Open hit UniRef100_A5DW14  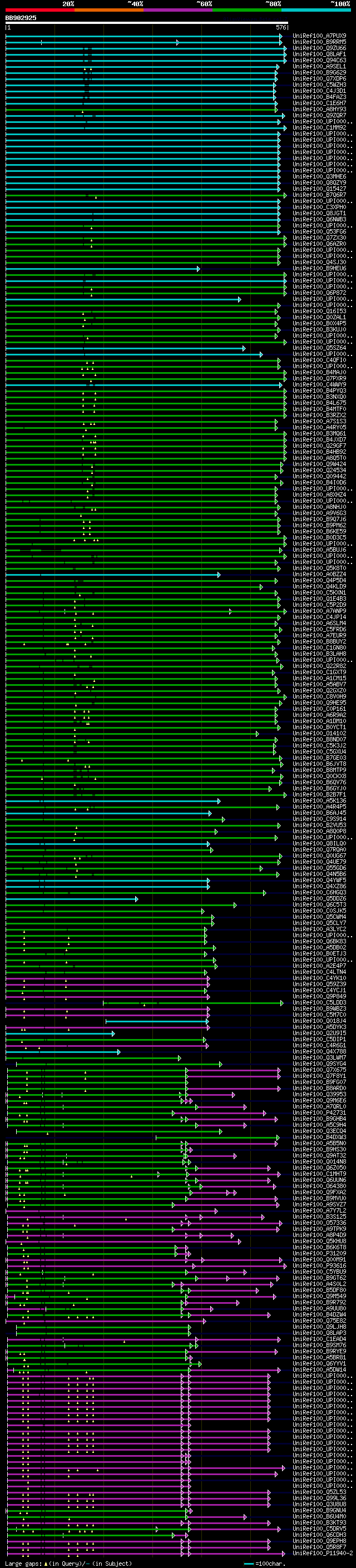coord(319,1369)
